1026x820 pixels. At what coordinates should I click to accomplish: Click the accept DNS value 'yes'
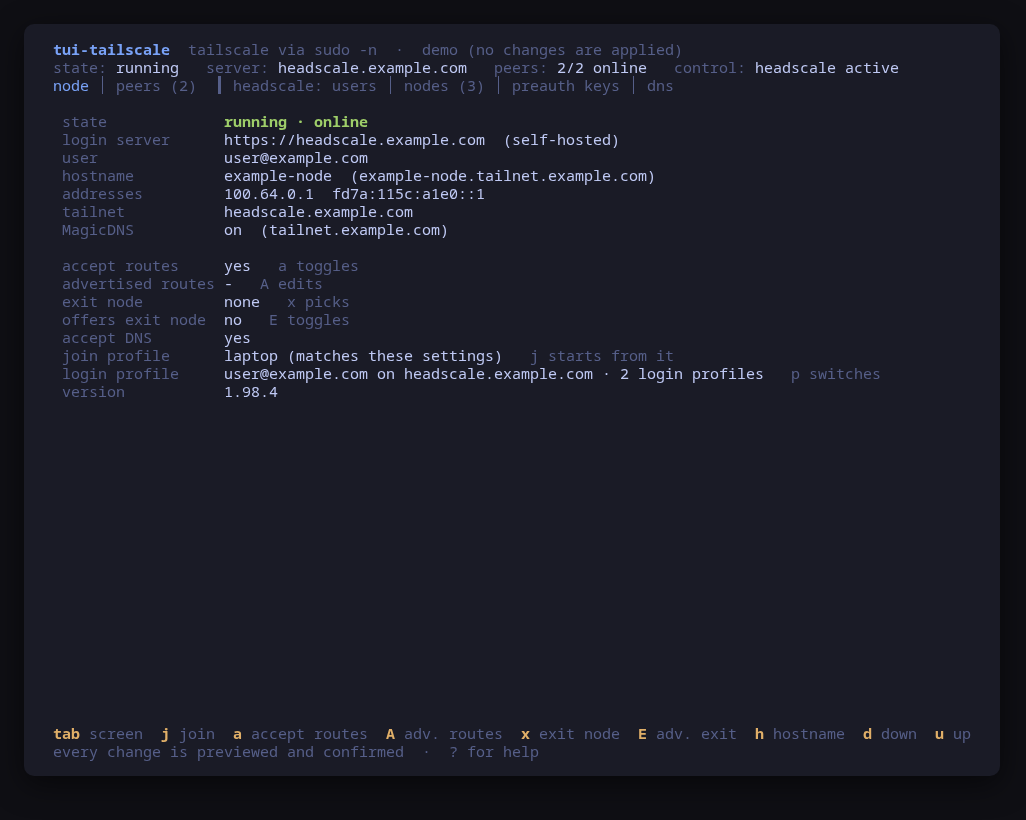(x=237, y=338)
